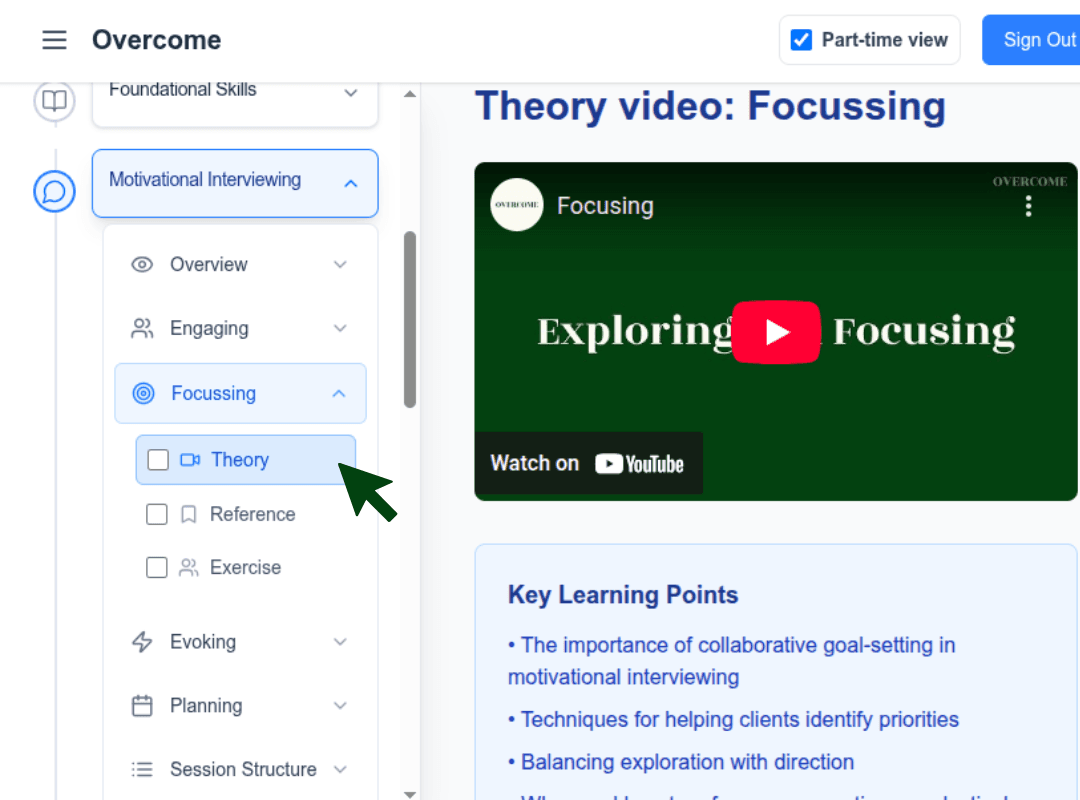Click the Overcome app title
Viewport: 1080px width, 800px height.
click(156, 40)
